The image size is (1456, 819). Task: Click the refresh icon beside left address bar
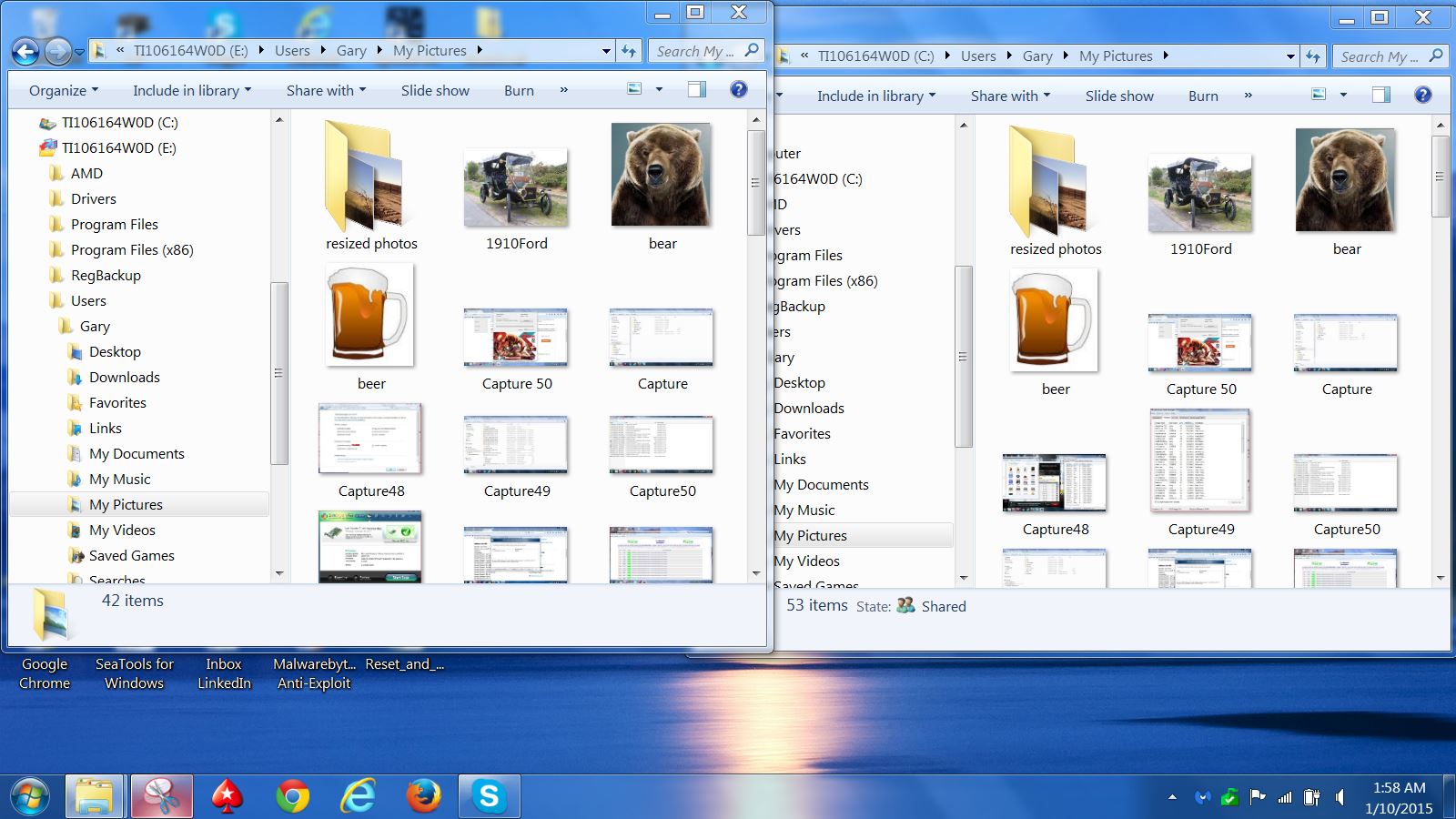pos(629,51)
